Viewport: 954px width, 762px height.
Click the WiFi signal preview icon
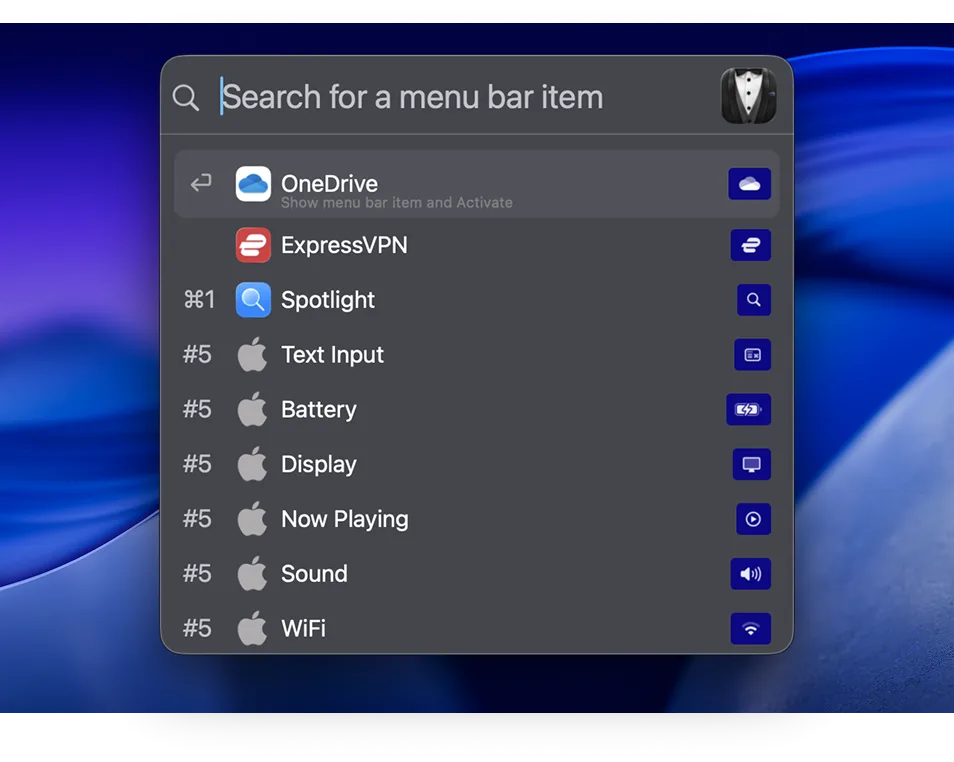pos(751,629)
